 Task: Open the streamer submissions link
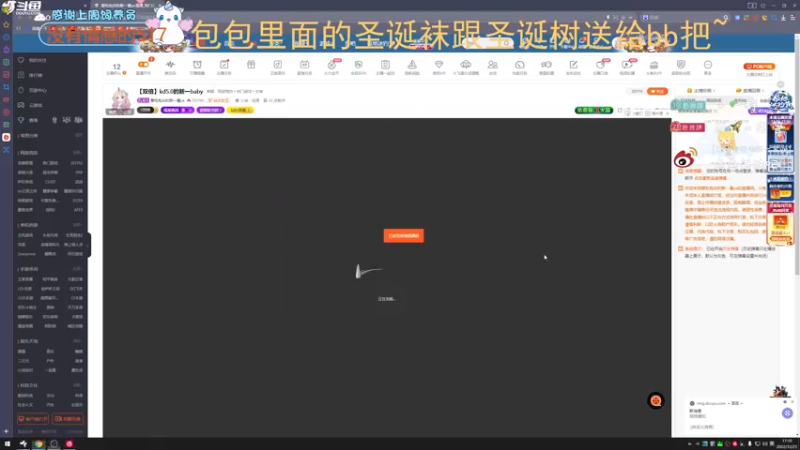(702, 91)
